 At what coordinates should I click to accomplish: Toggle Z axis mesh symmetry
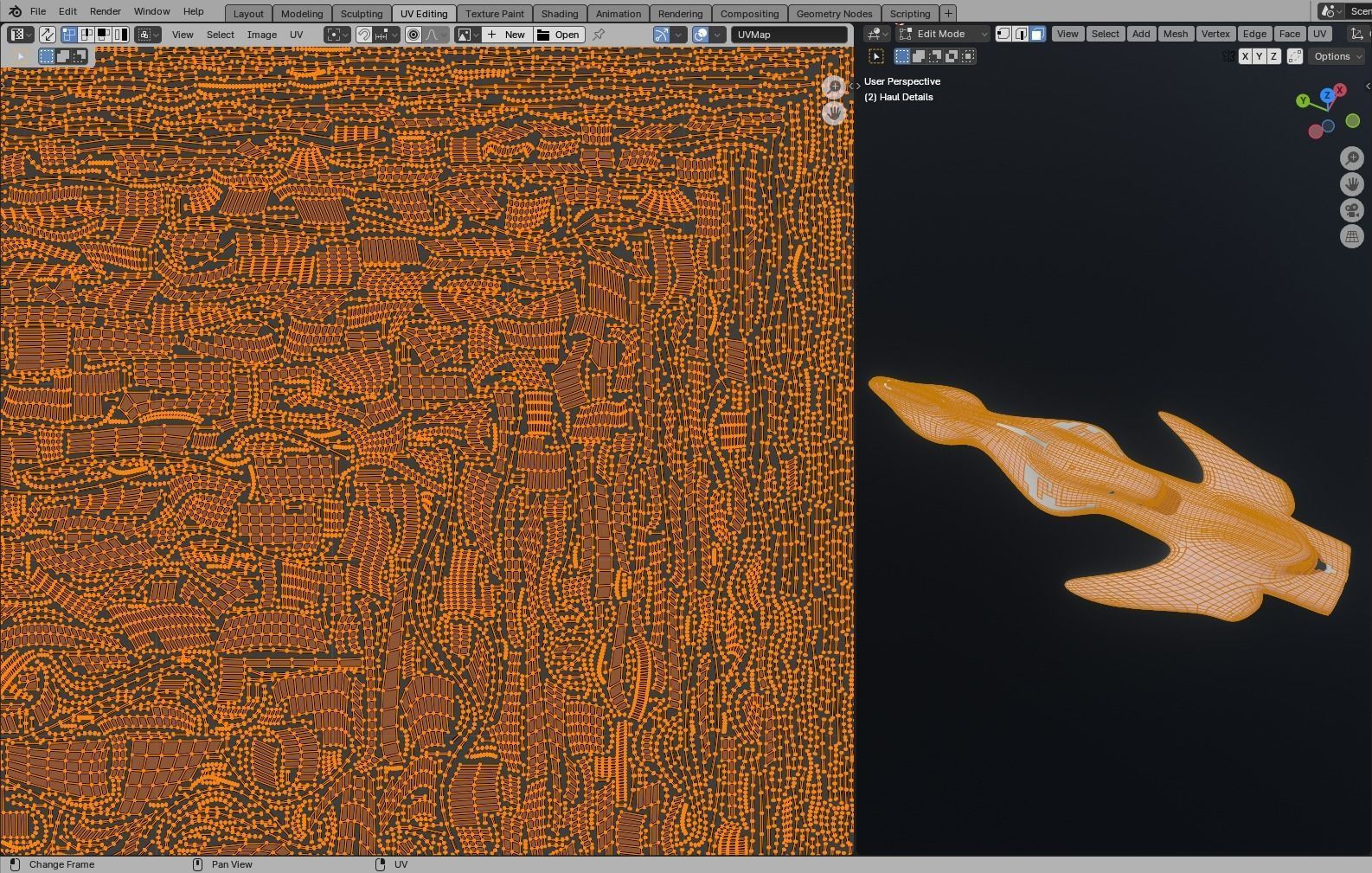[1273, 56]
